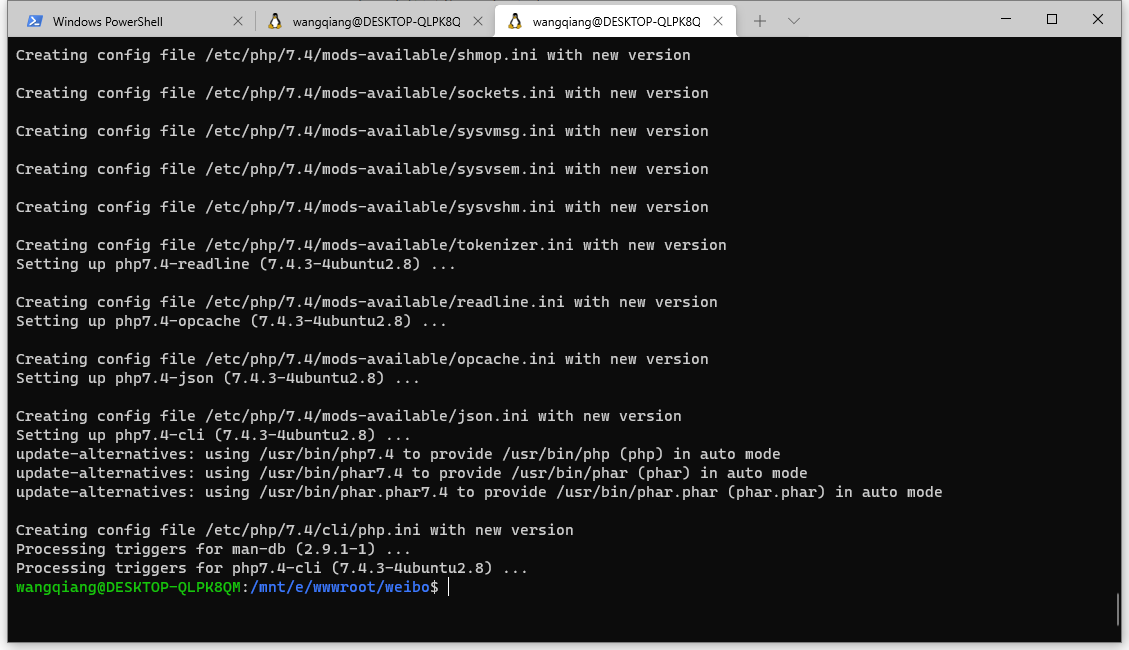
Task: Close the active wangqiang@DESKTOP tab
Action: point(718,21)
